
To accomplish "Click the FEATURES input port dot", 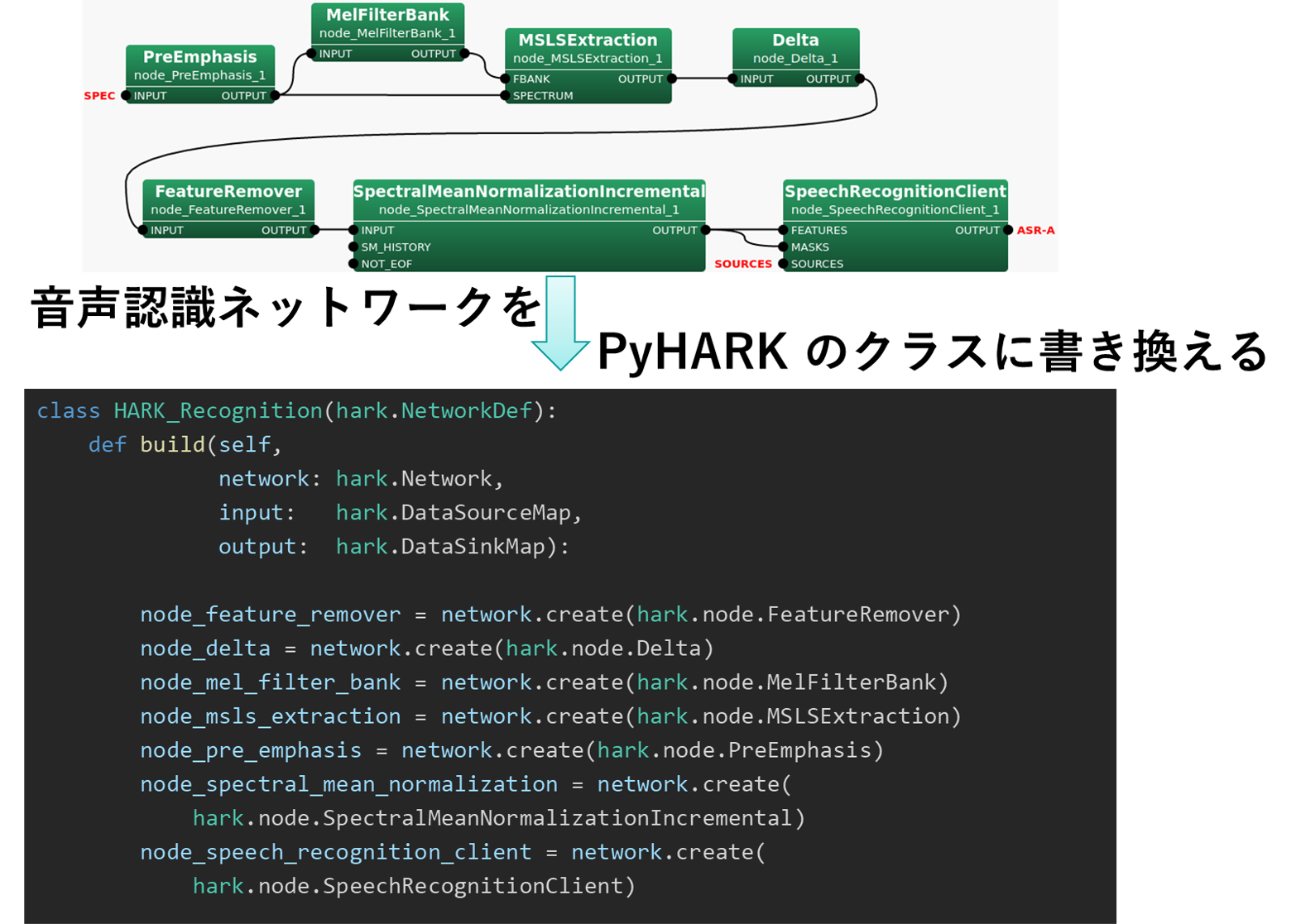I will (x=784, y=231).
